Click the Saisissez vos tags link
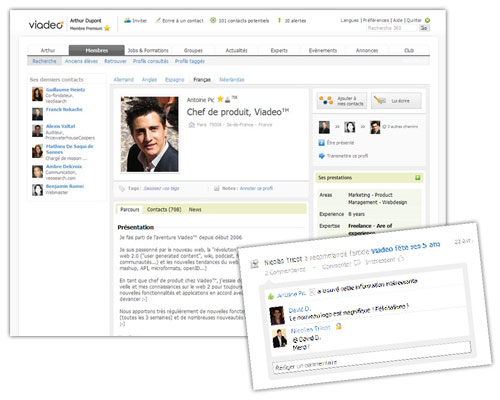 coord(161,188)
